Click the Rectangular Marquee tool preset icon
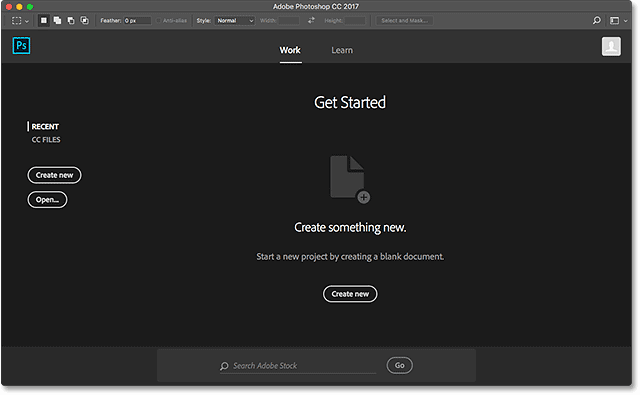This screenshot has width=640, height=395. pos(16,20)
